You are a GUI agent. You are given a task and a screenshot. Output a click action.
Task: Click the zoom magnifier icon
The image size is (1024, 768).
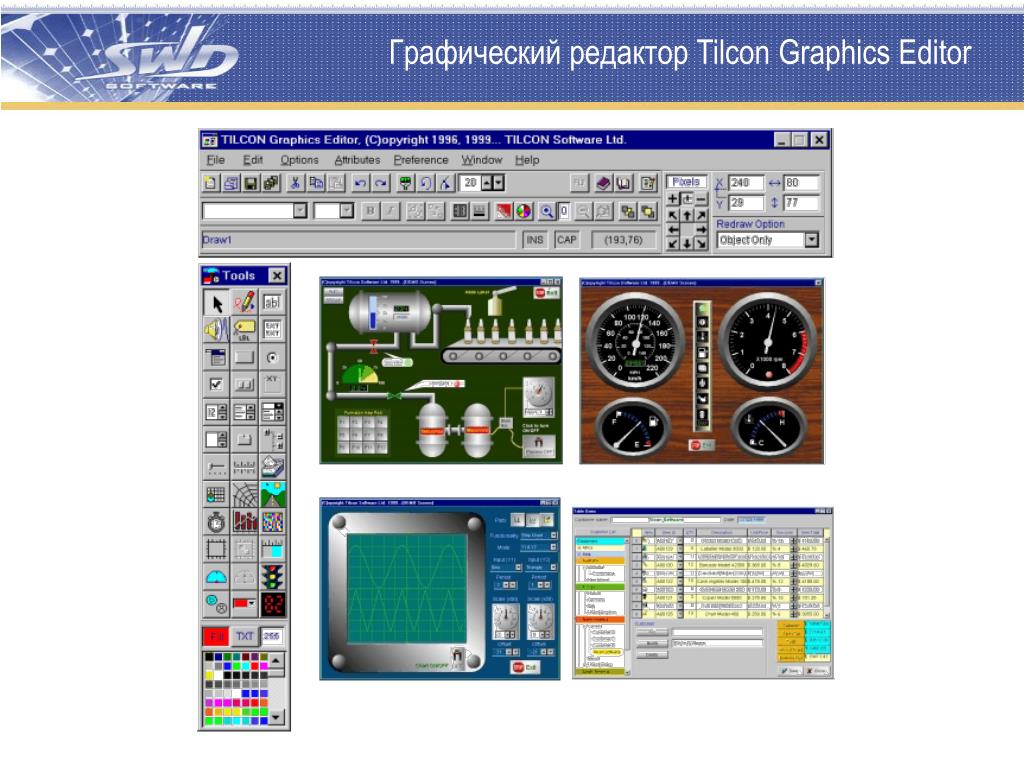(x=547, y=211)
